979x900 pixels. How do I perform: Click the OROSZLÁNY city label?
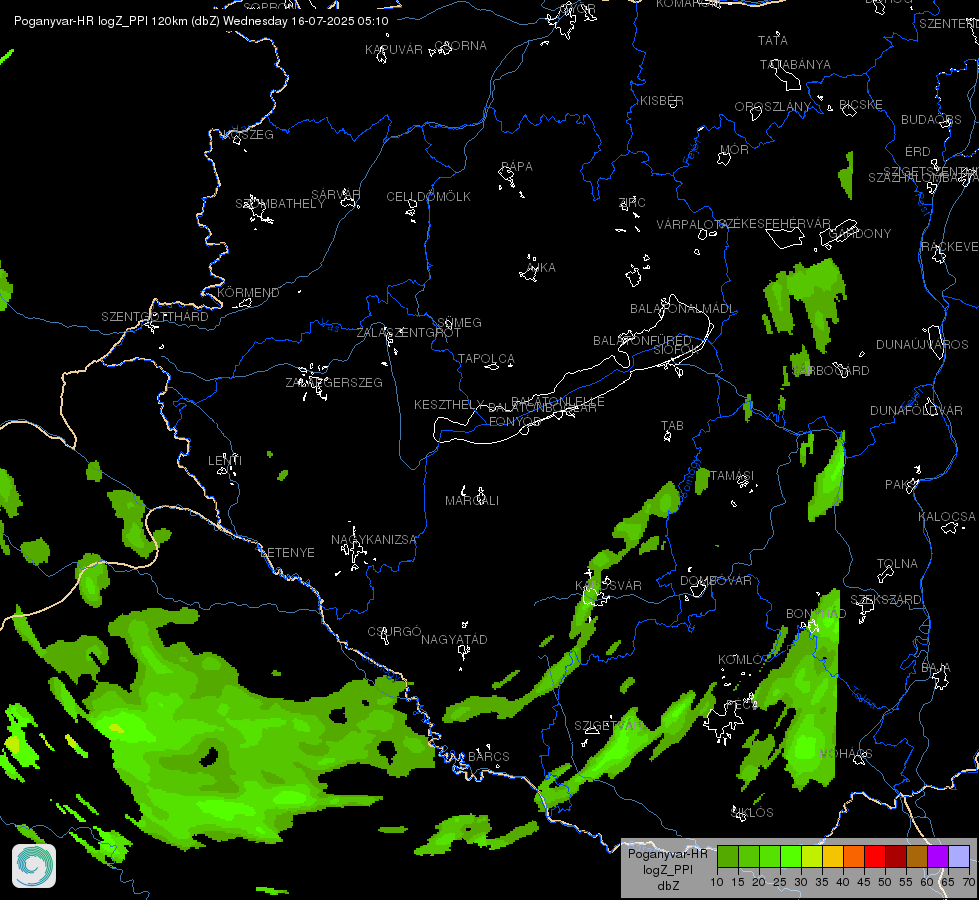pyautogui.click(x=772, y=107)
